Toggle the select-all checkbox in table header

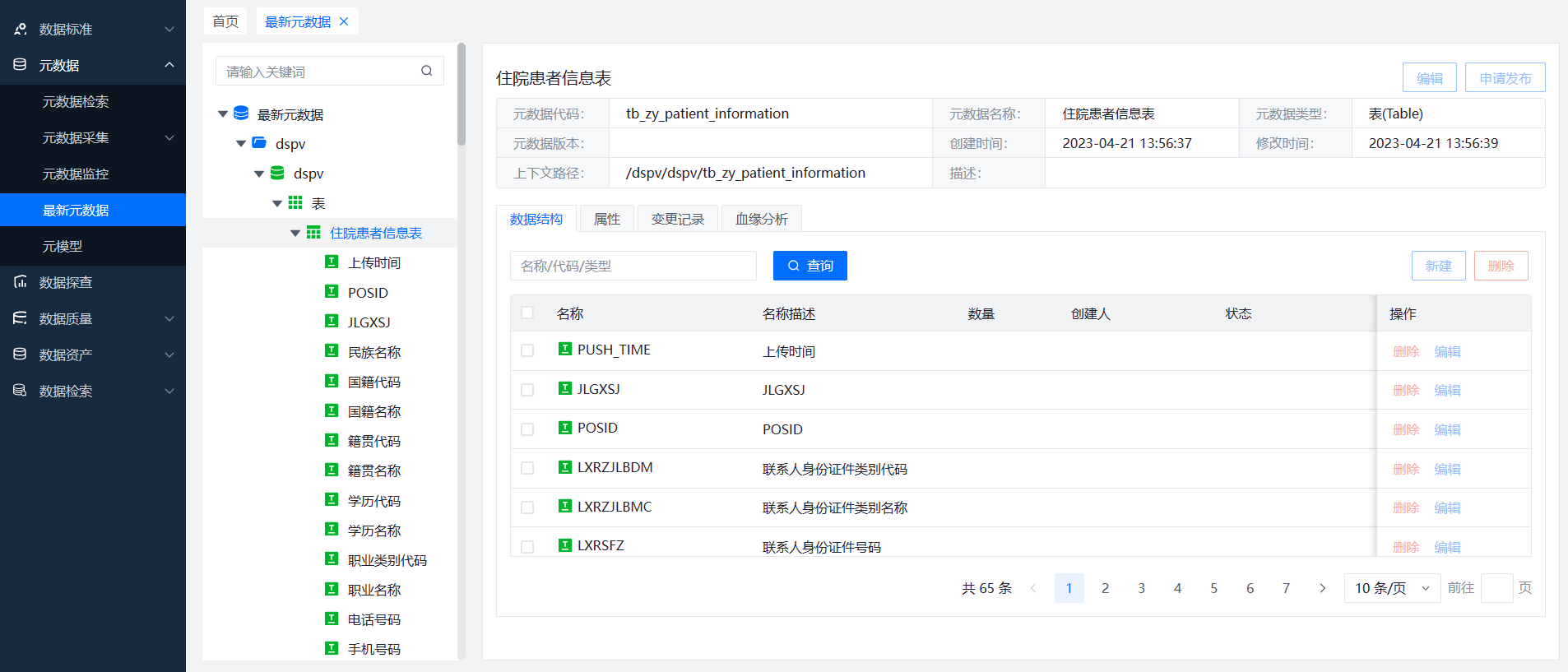[x=527, y=313]
